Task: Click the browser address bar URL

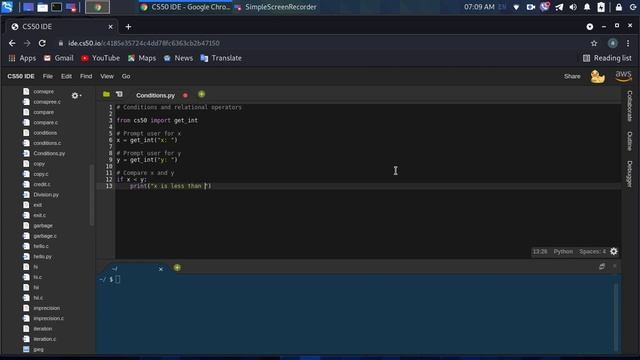Action: point(144,43)
